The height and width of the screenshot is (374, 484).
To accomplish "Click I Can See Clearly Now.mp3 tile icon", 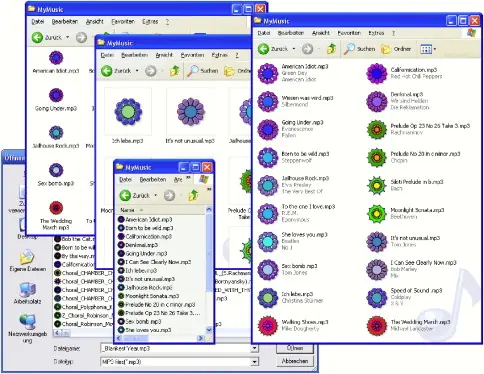I will [377, 269].
